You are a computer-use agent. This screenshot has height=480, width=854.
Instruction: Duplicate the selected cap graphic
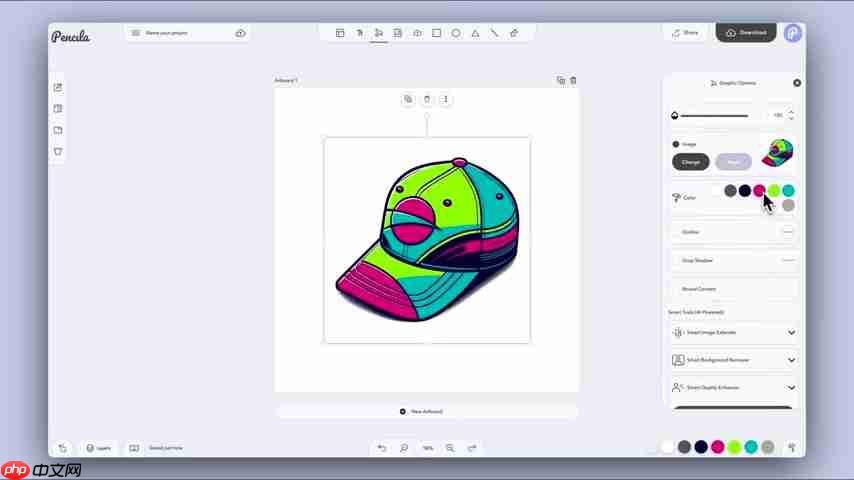point(408,99)
